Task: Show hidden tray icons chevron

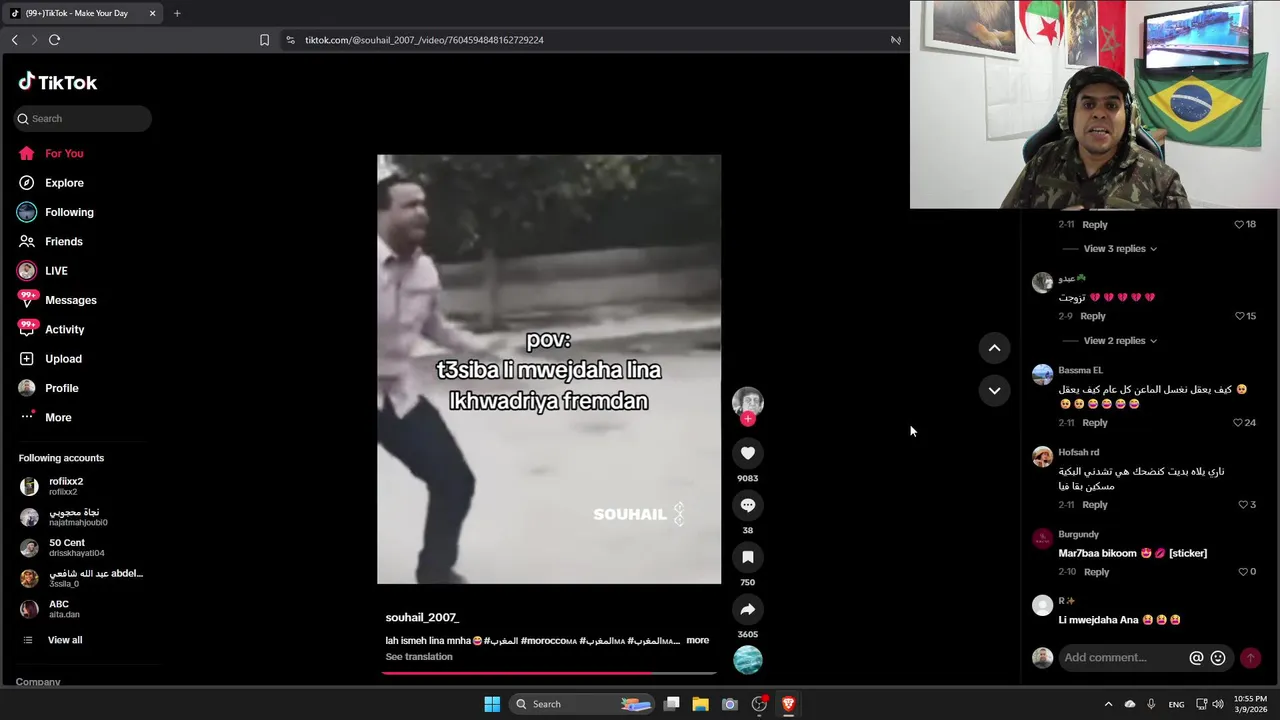Action: click(x=1108, y=704)
